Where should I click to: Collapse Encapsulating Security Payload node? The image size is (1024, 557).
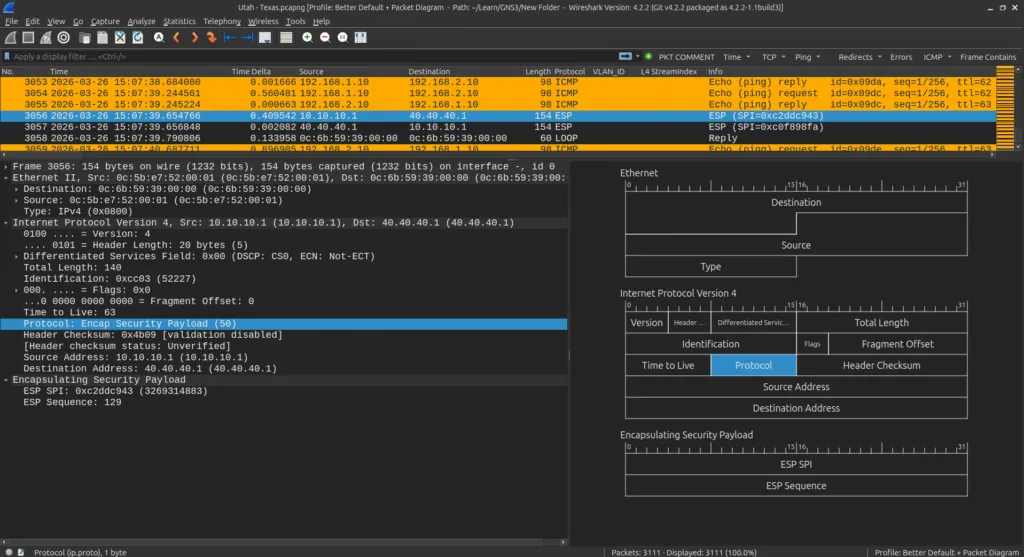(6, 379)
